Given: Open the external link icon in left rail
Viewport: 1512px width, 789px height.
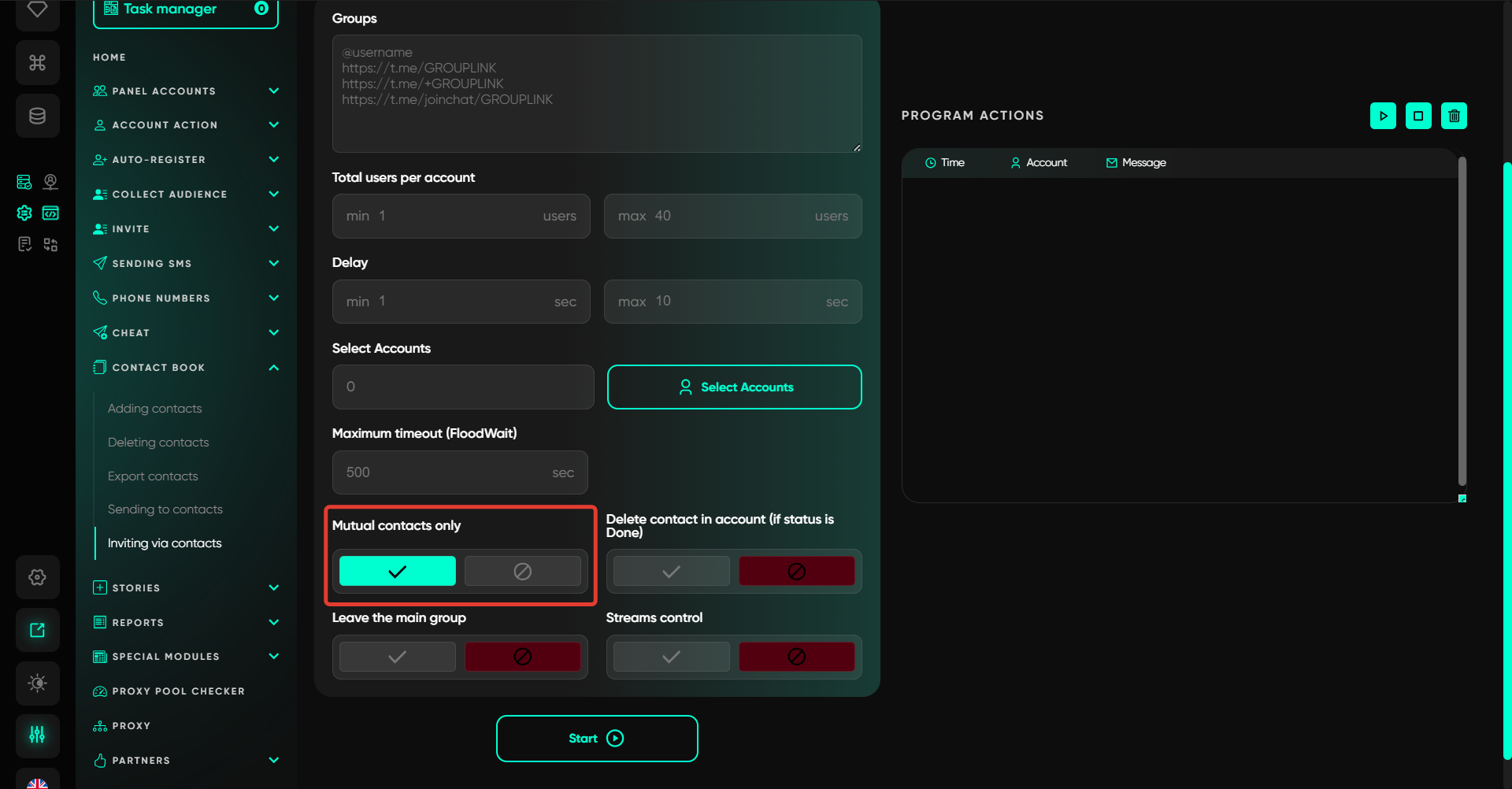Looking at the screenshot, I should [x=37, y=630].
